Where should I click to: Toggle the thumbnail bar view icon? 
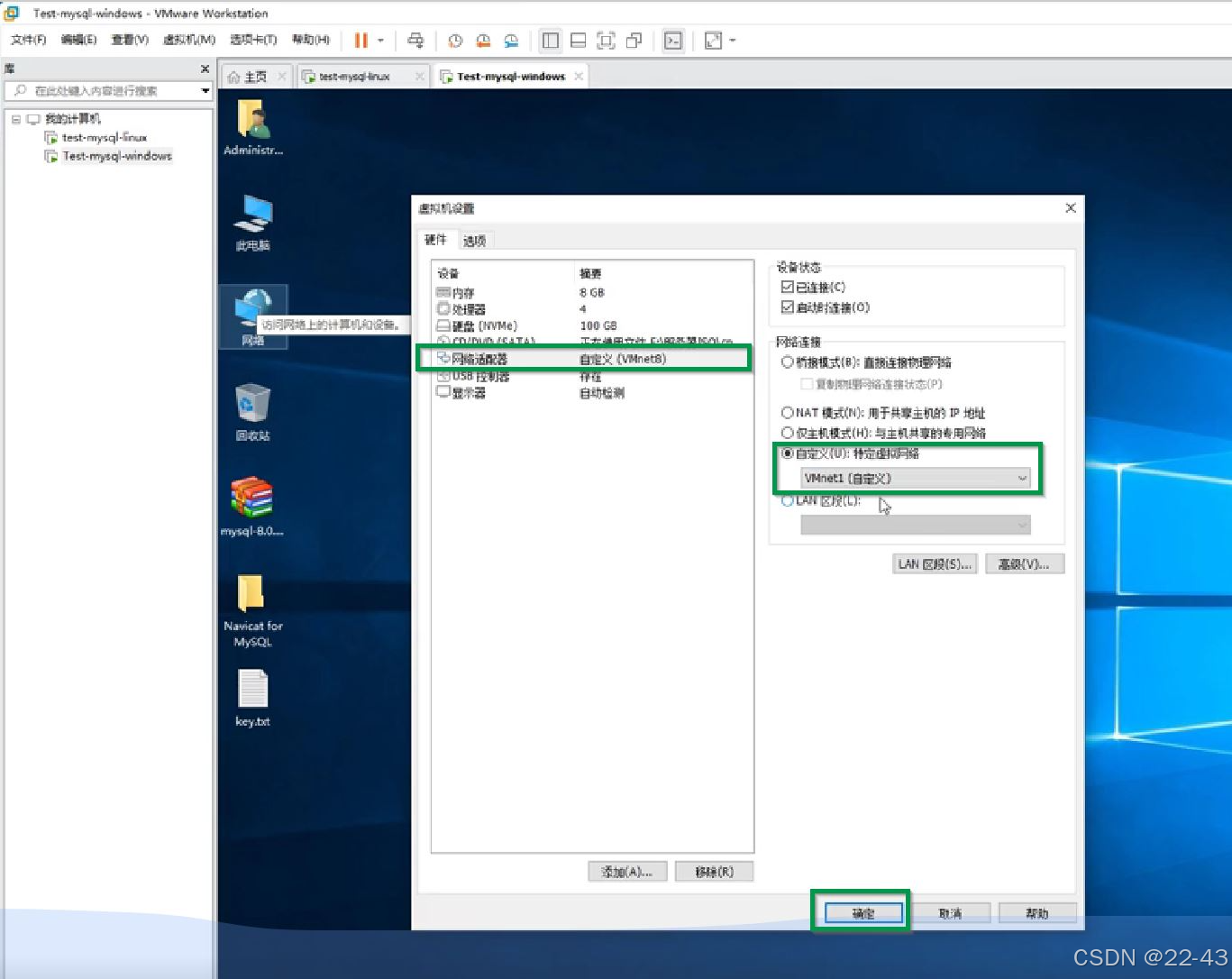(x=579, y=41)
